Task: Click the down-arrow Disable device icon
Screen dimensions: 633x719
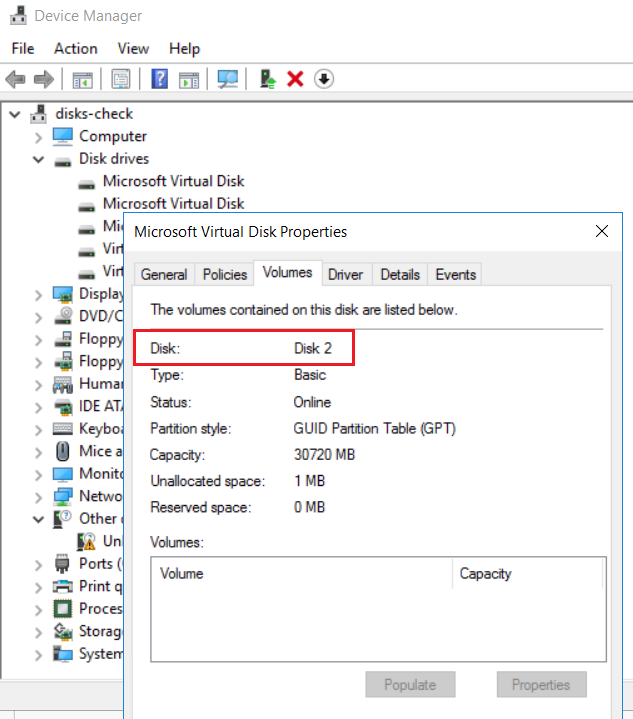Action: (324, 79)
